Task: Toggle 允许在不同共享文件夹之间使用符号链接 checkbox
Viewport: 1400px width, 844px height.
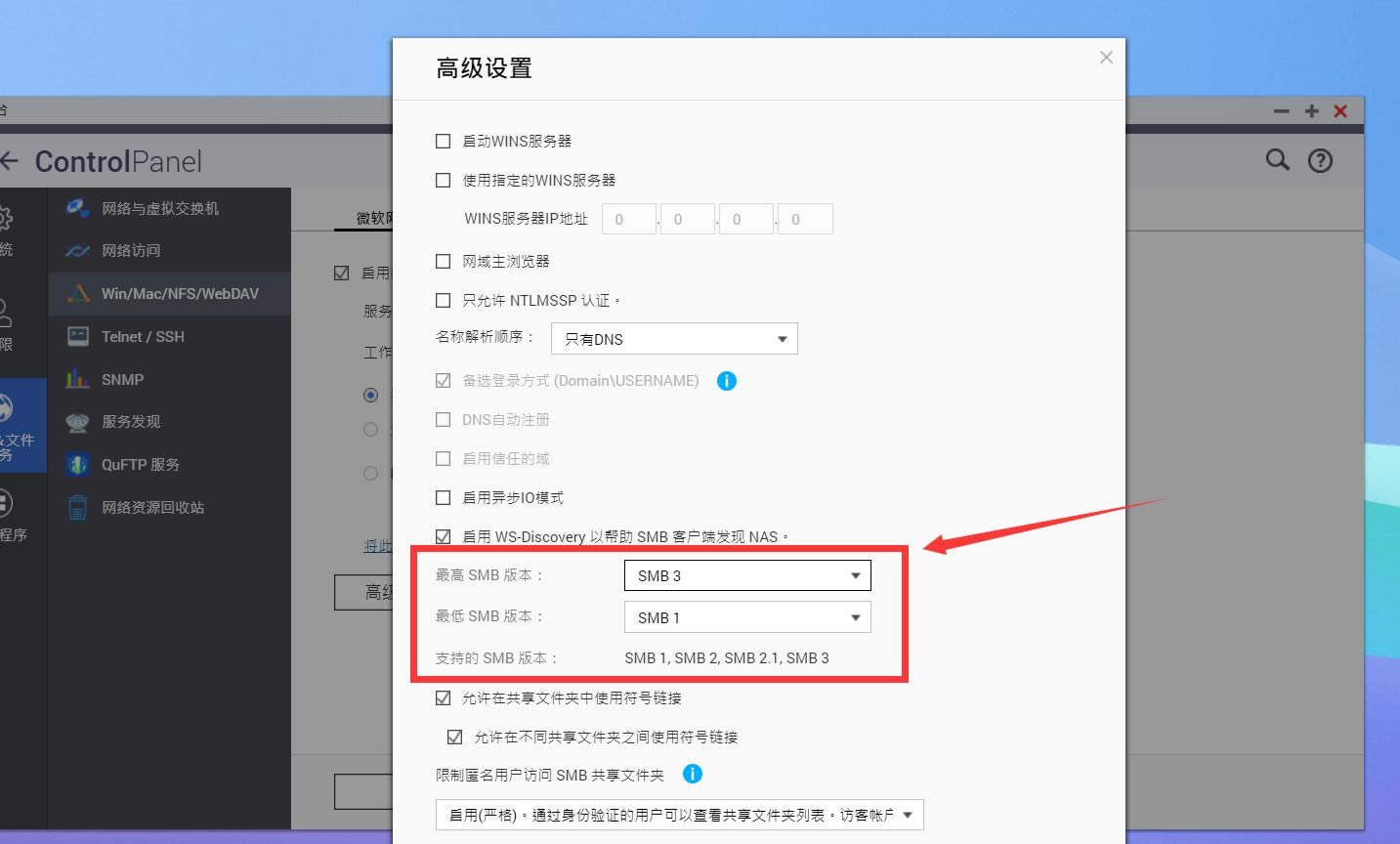Action: pos(454,737)
